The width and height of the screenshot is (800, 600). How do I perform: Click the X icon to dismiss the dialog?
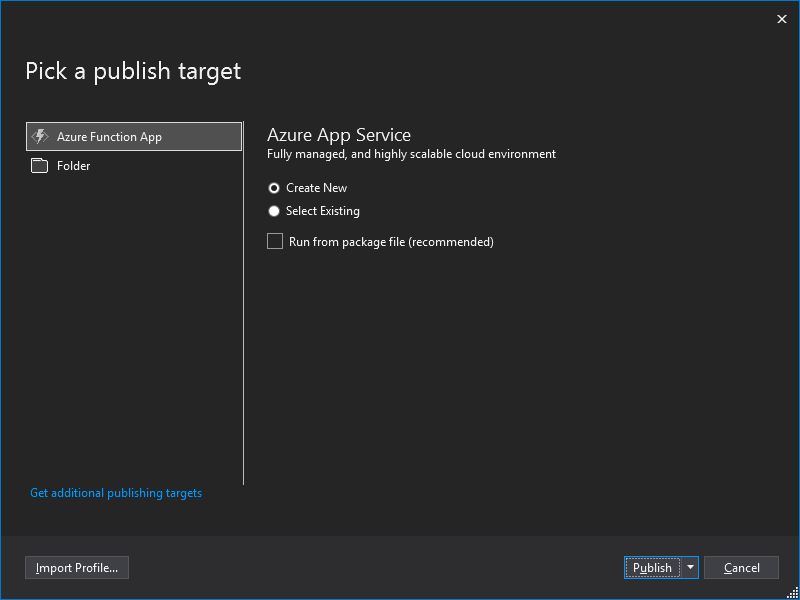[x=782, y=18]
